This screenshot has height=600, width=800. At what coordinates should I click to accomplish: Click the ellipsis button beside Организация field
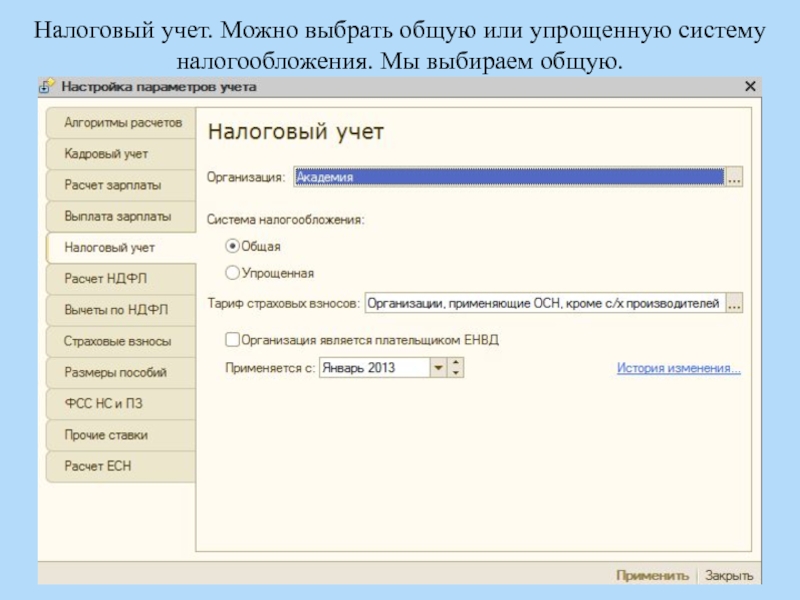pyautogui.click(x=734, y=178)
